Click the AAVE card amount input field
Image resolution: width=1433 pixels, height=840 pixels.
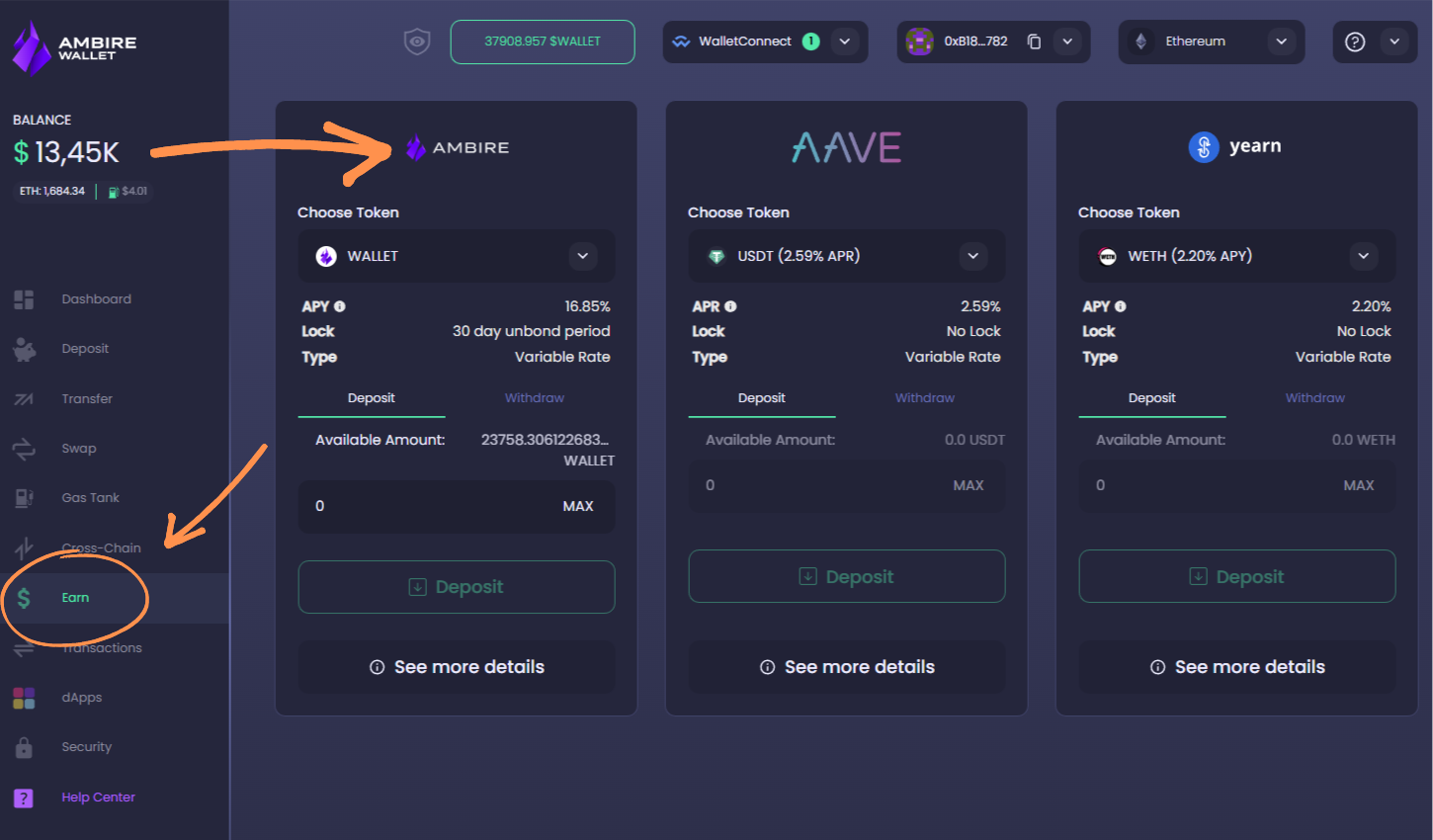847,485
